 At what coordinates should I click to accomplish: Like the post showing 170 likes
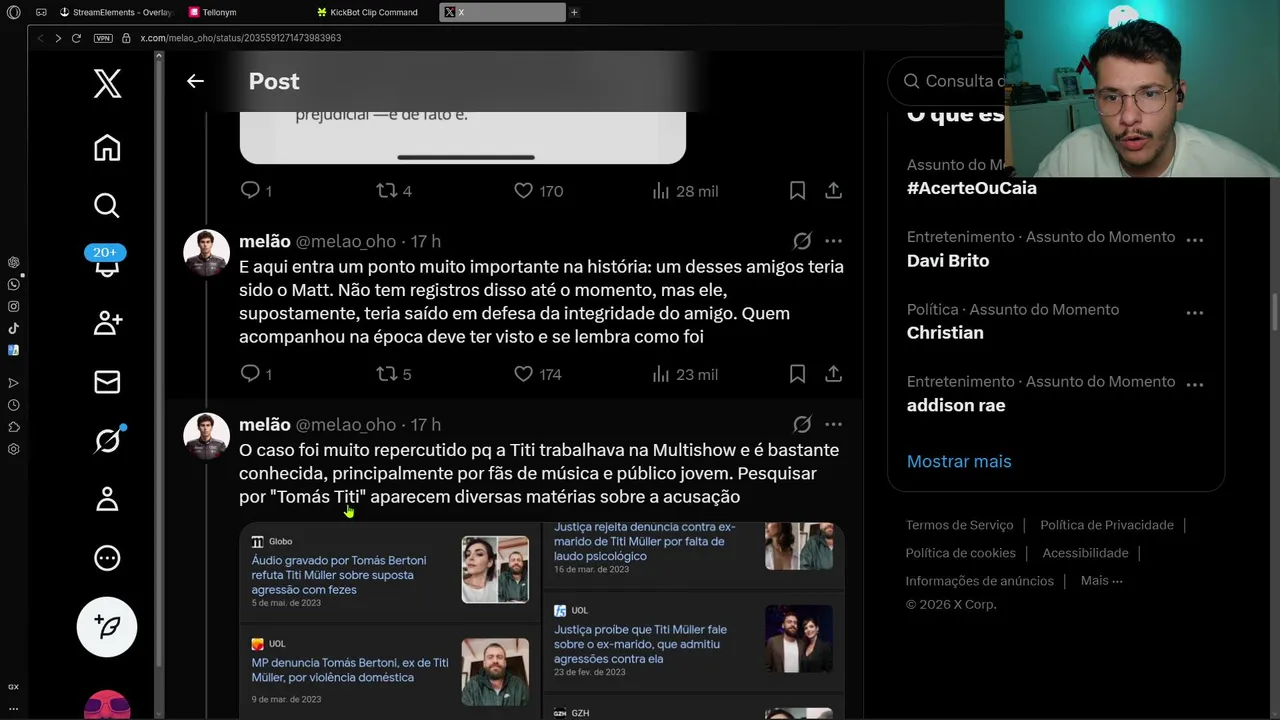tap(538, 190)
